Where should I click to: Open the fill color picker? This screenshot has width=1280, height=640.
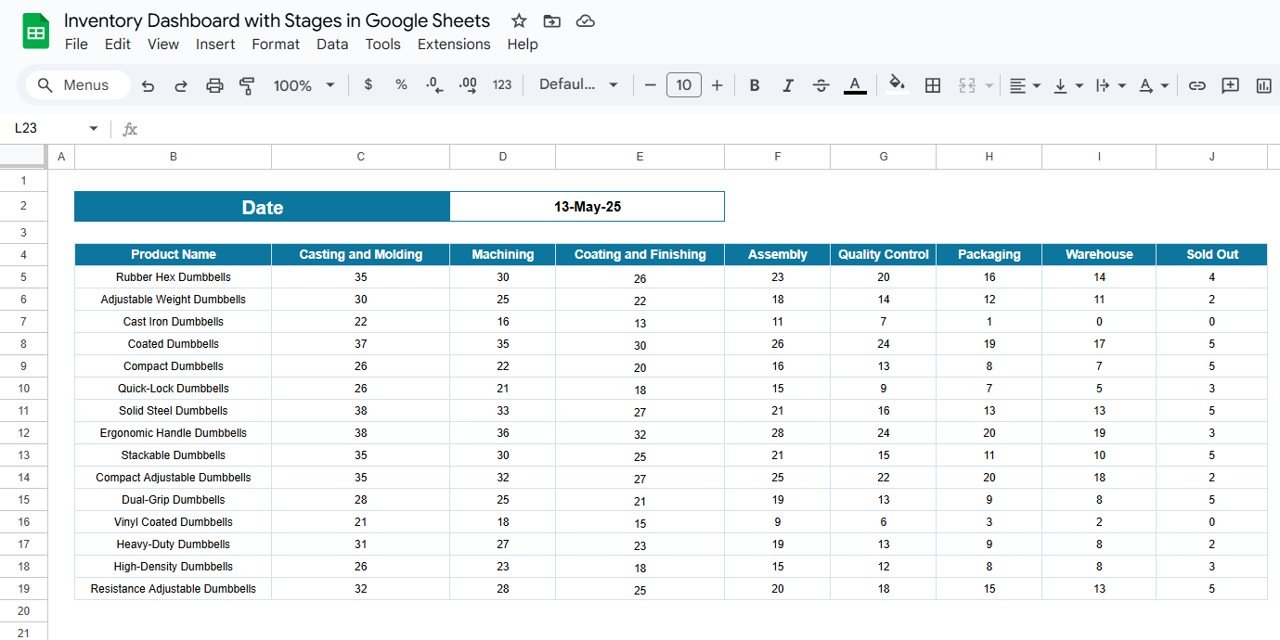(897, 85)
